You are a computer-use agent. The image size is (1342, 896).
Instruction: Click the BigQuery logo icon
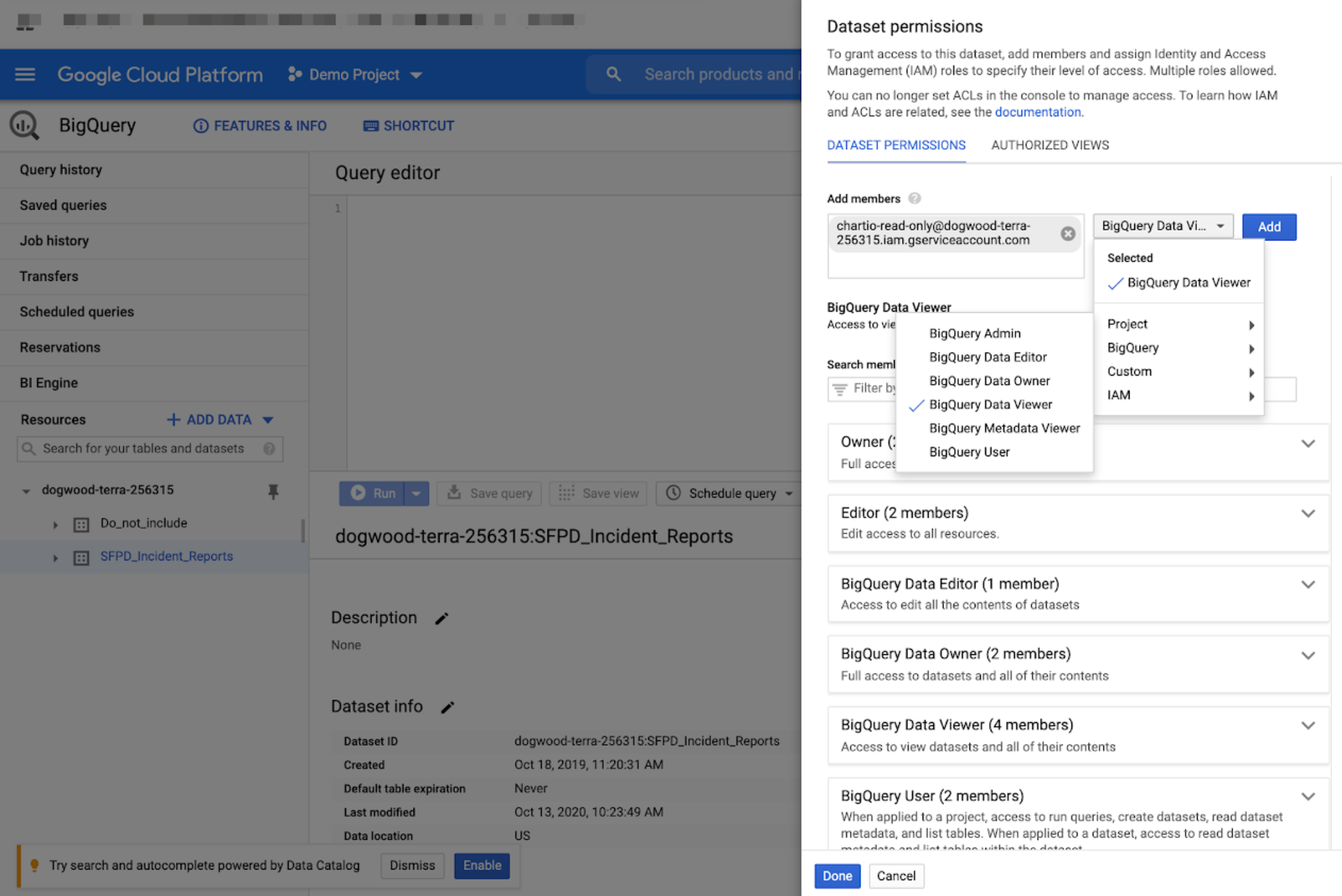[x=24, y=125]
